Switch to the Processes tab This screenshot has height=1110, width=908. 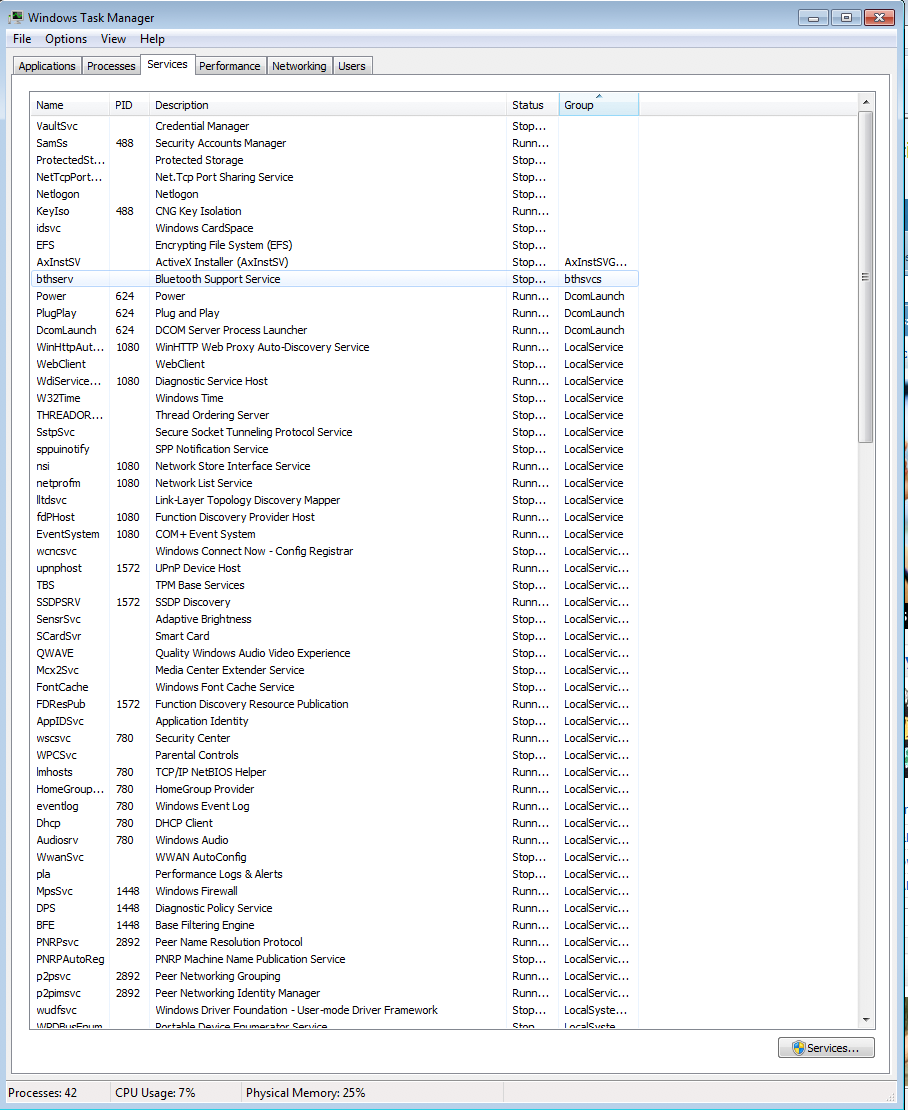[111, 66]
